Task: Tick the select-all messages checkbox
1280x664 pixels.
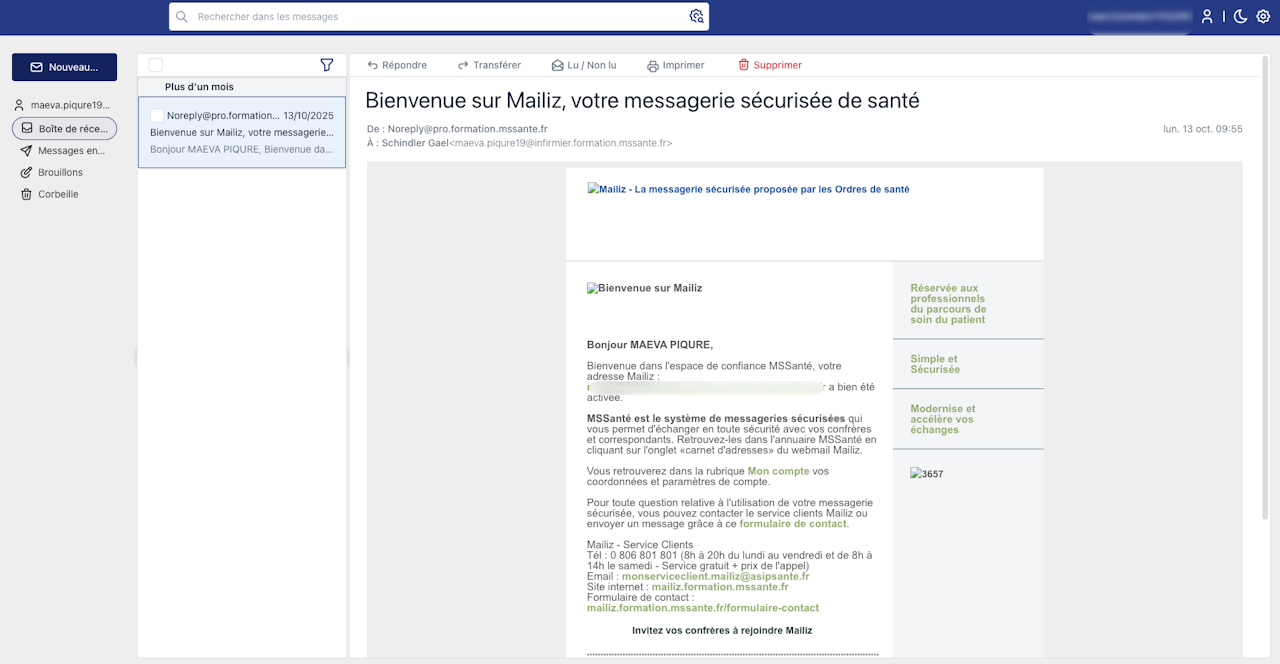Action: point(155,65)
